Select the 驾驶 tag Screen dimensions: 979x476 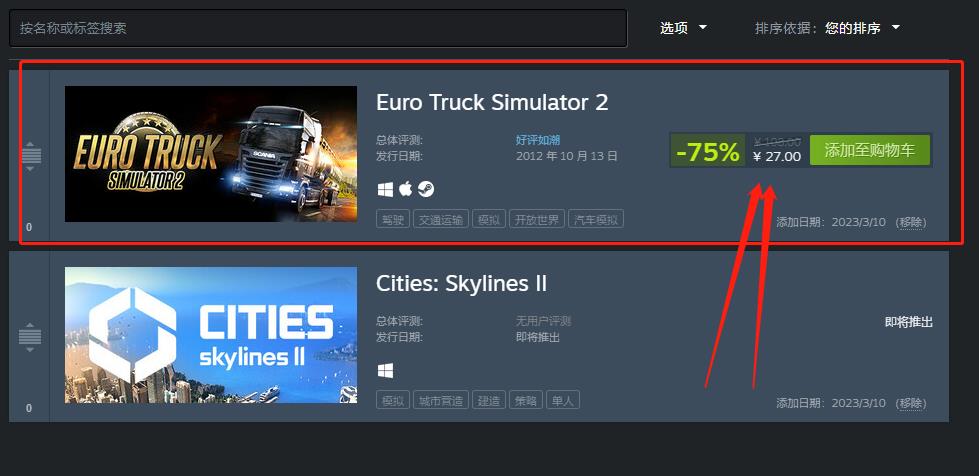[393, 219]
